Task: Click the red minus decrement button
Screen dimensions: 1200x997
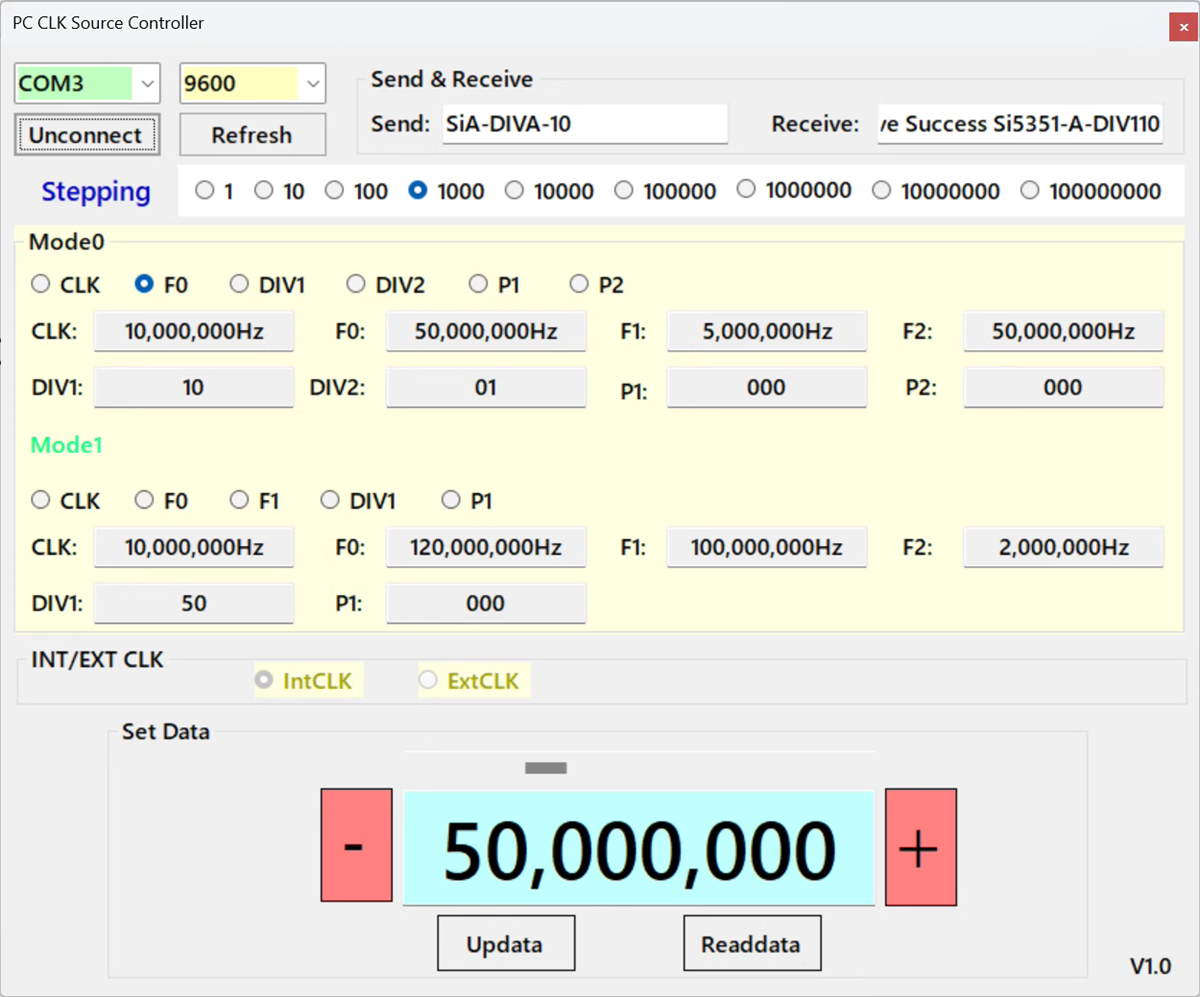Action: 356,845
